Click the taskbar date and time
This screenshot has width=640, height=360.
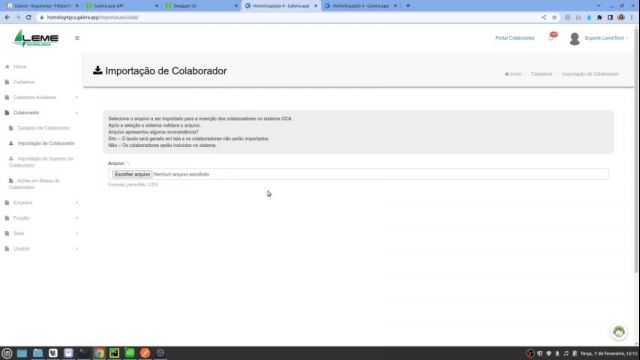click(x=609, y=353)
